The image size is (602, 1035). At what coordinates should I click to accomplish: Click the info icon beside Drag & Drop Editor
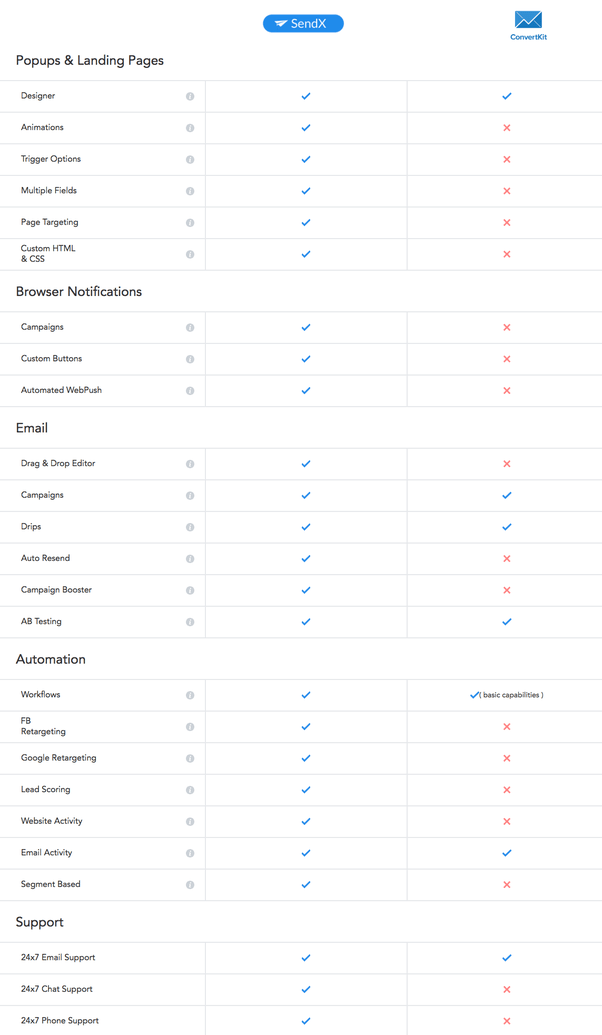[189, 464]
